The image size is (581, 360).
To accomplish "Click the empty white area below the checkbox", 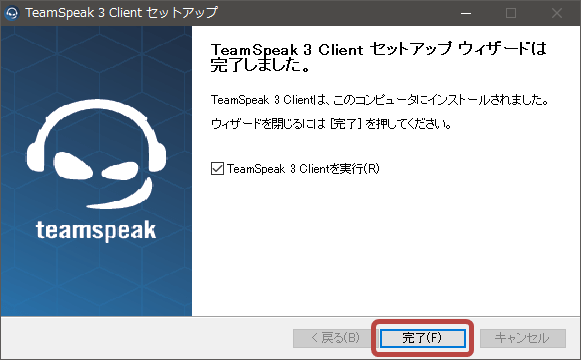I will click(385, 244).
